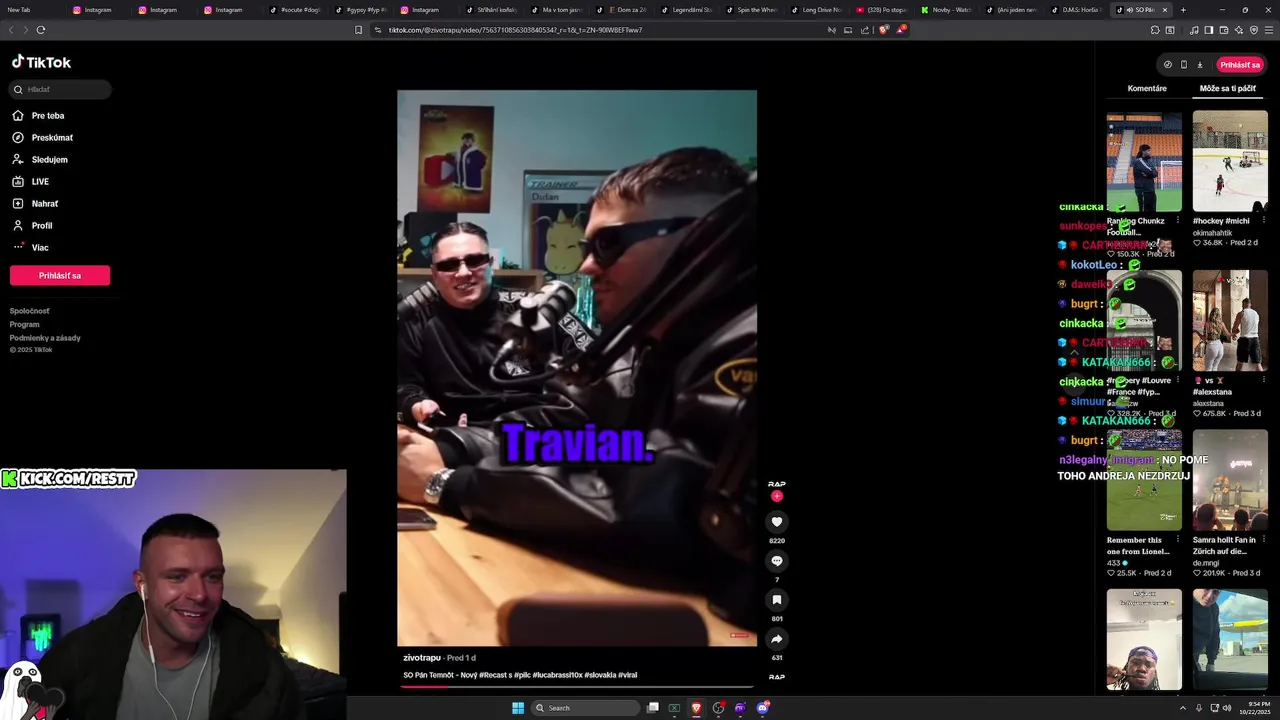Go back with browser back arrow
Image resolution: width=1280 pixels, height=720 pixels.
11,30
